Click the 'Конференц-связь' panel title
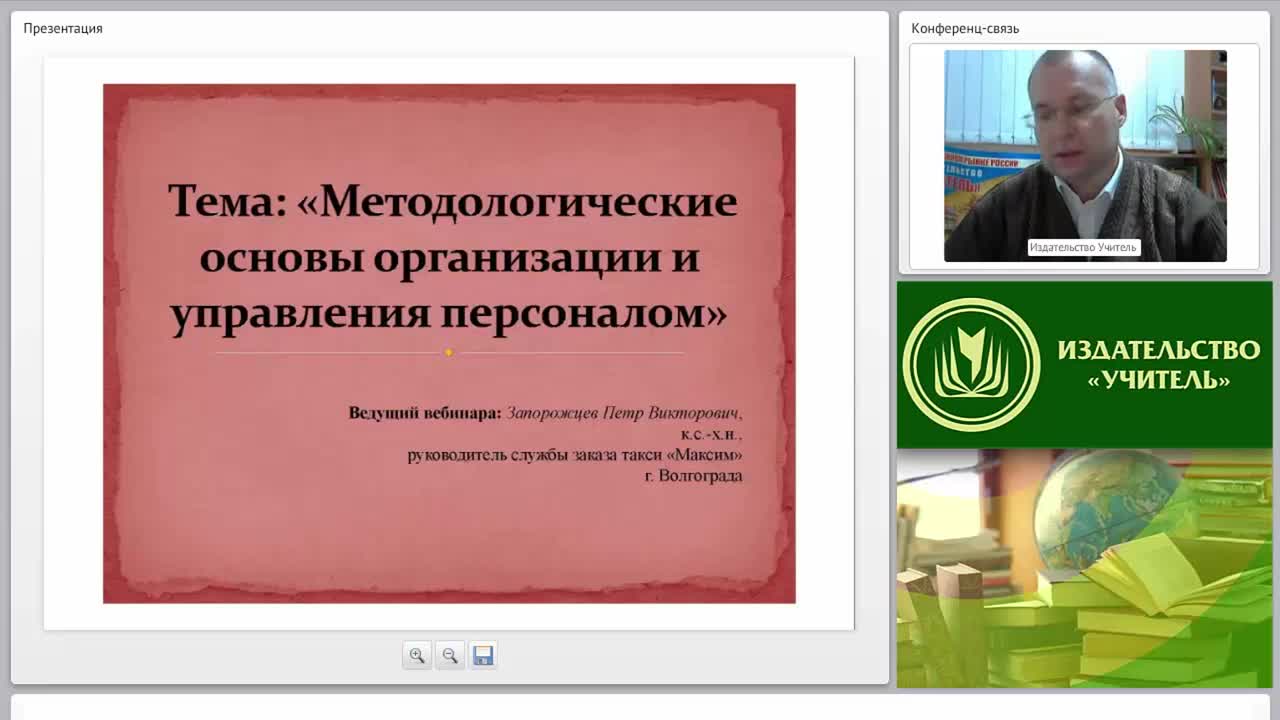1280x720 pixels. pyautogui.click(x=965, y=28)
